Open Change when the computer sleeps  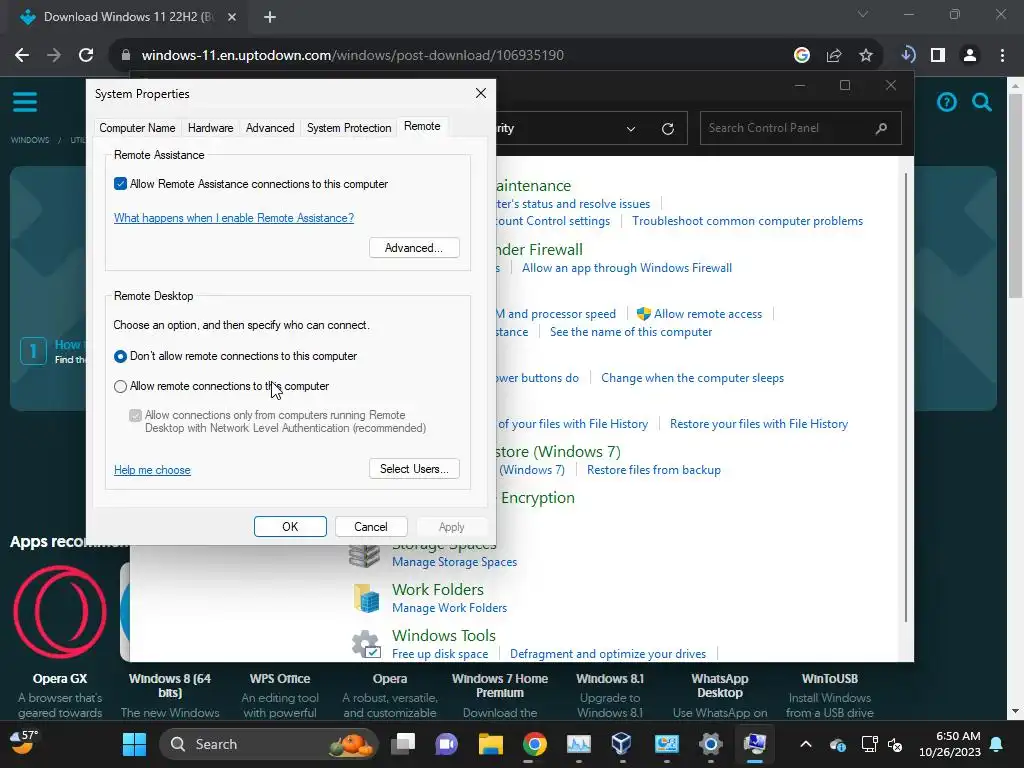click(692, 378)
